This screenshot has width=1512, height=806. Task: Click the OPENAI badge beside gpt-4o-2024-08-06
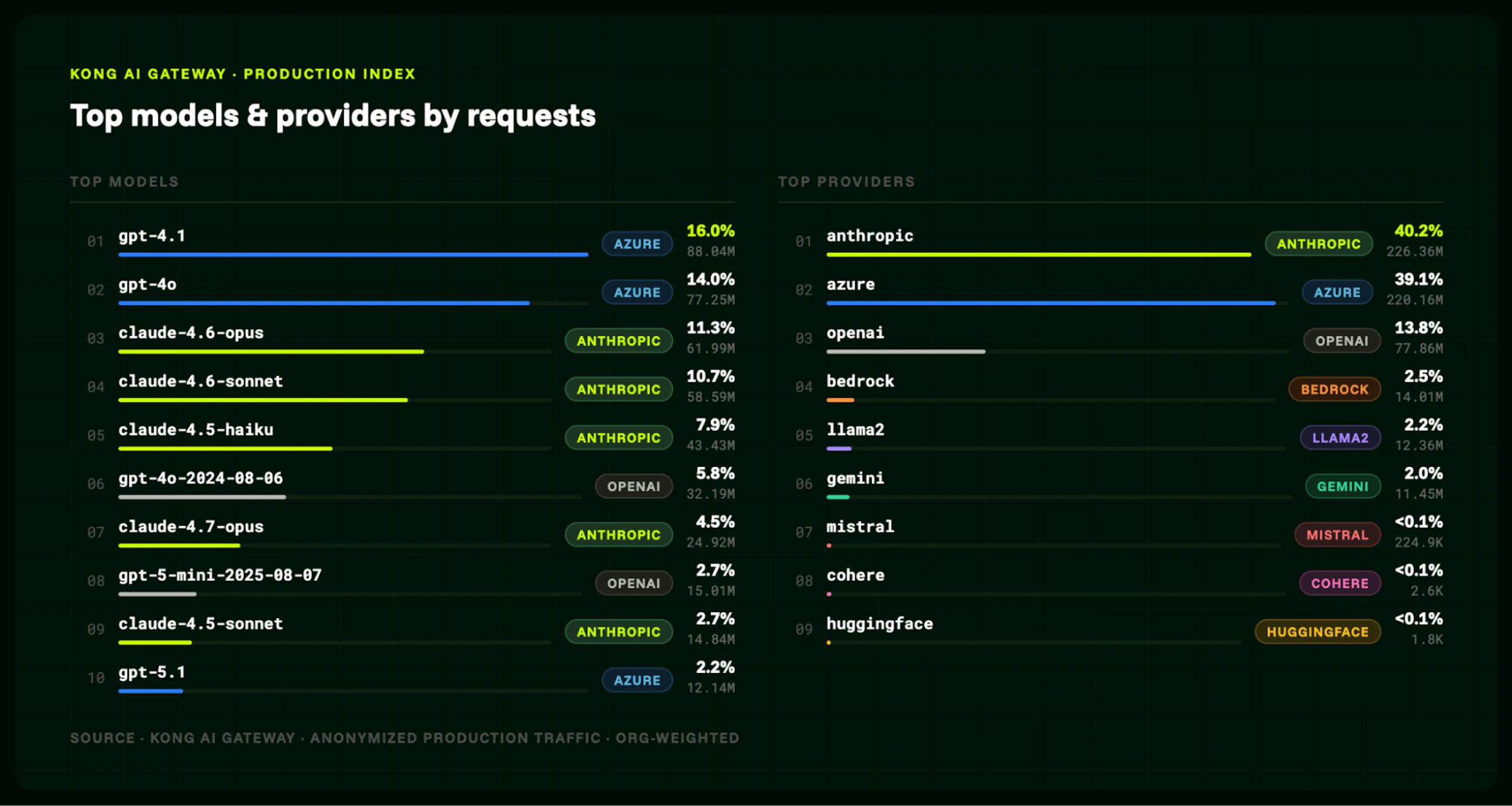(634, 486)
